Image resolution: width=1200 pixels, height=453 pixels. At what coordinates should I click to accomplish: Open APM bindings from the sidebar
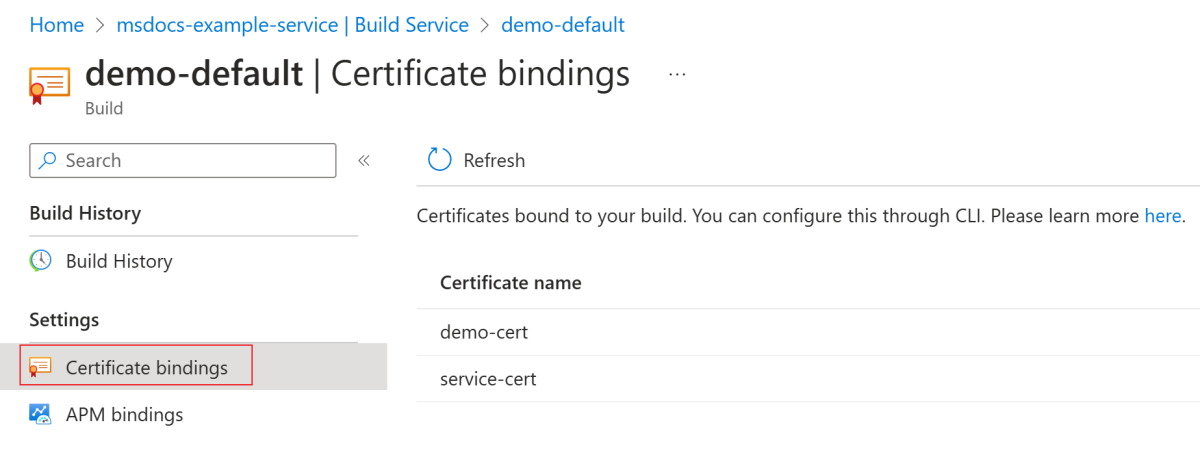pos(124,414)
